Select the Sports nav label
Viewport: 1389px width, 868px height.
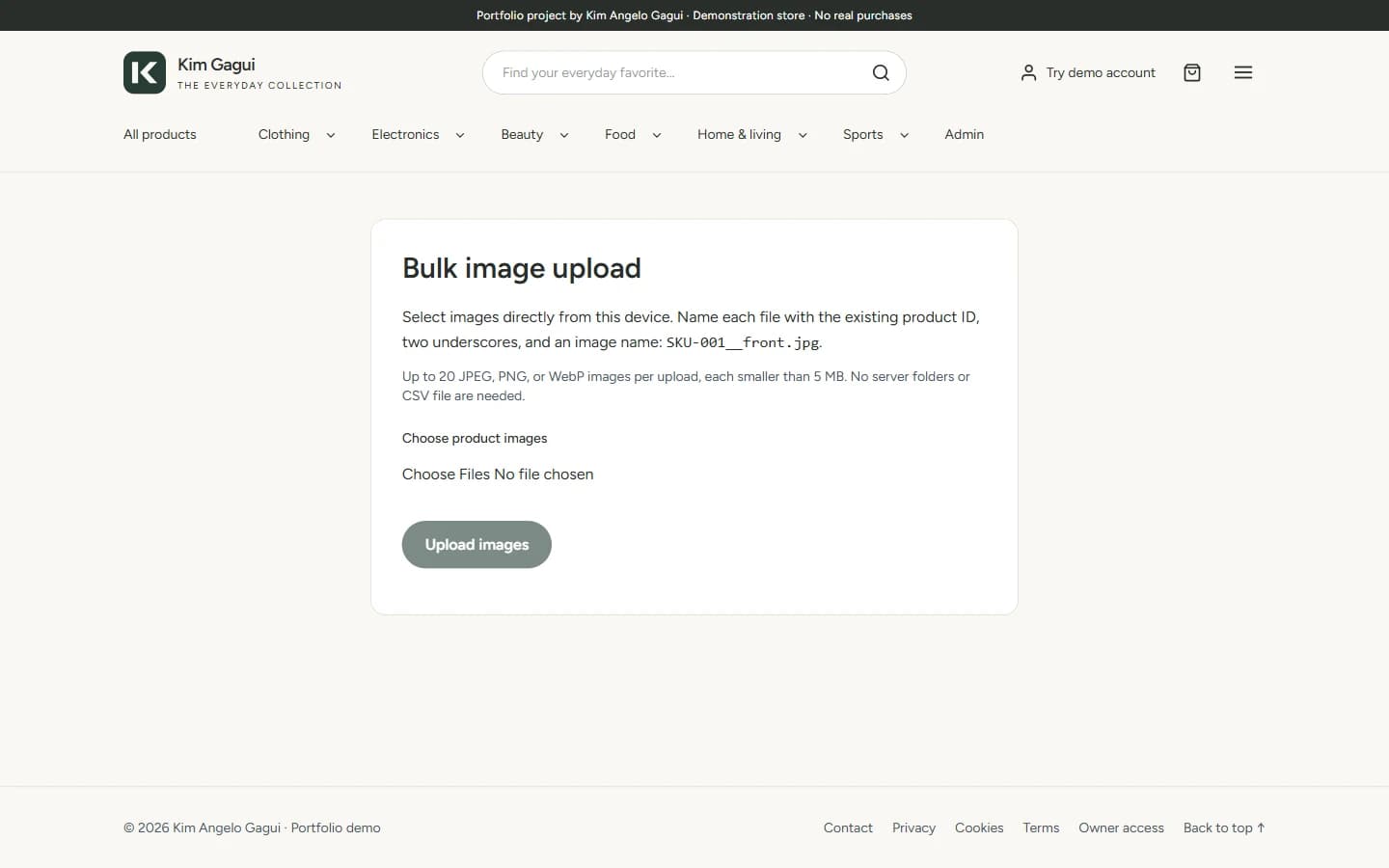tap(863, 134)
